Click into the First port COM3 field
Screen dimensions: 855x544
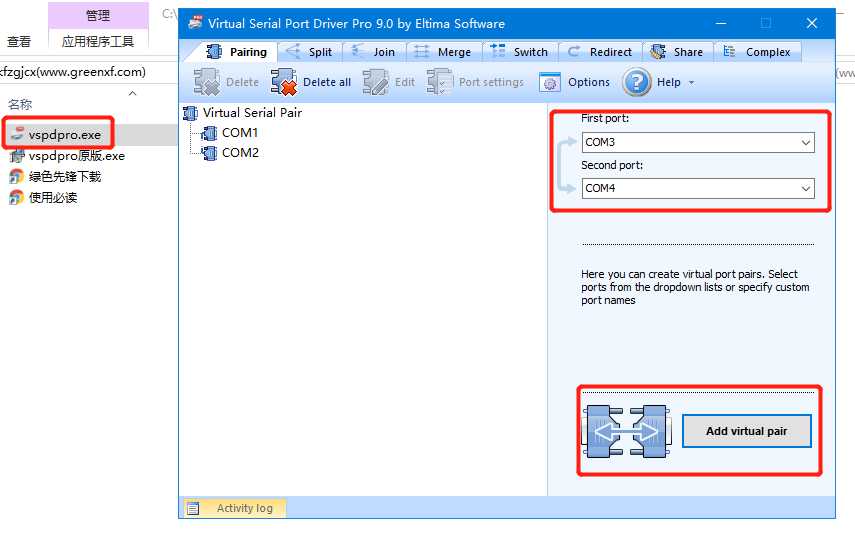click(698, 143)
